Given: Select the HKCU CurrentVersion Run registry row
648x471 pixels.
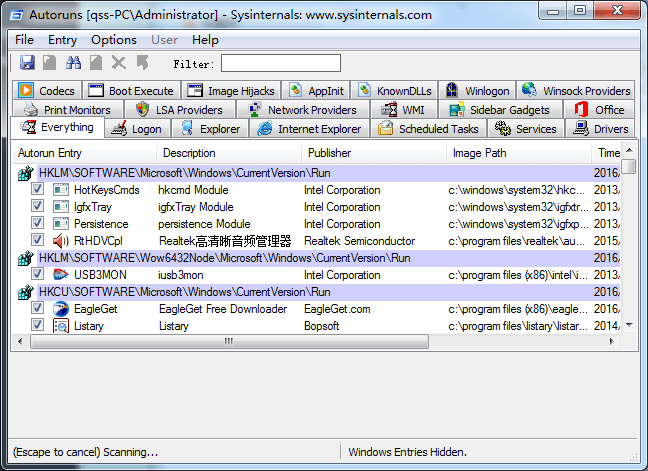Looking at the screenshot, I should pyautogui.click(x=329, y=292).
